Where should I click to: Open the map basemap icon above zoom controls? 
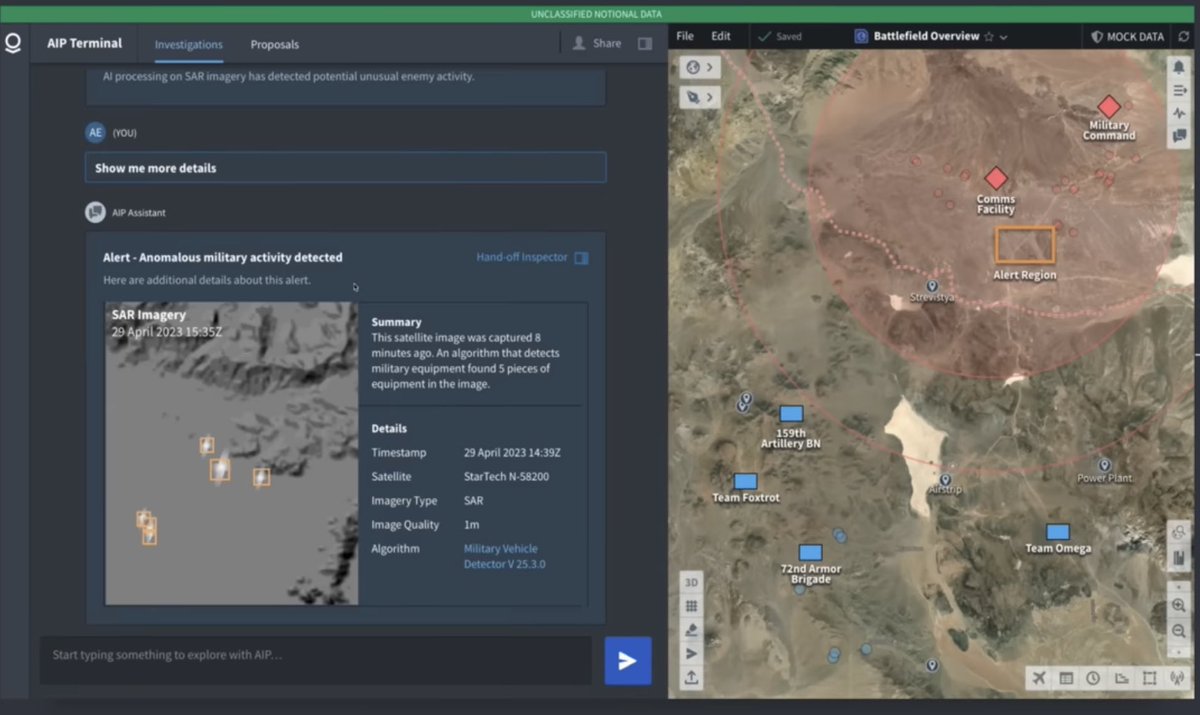pos(1179,557)
